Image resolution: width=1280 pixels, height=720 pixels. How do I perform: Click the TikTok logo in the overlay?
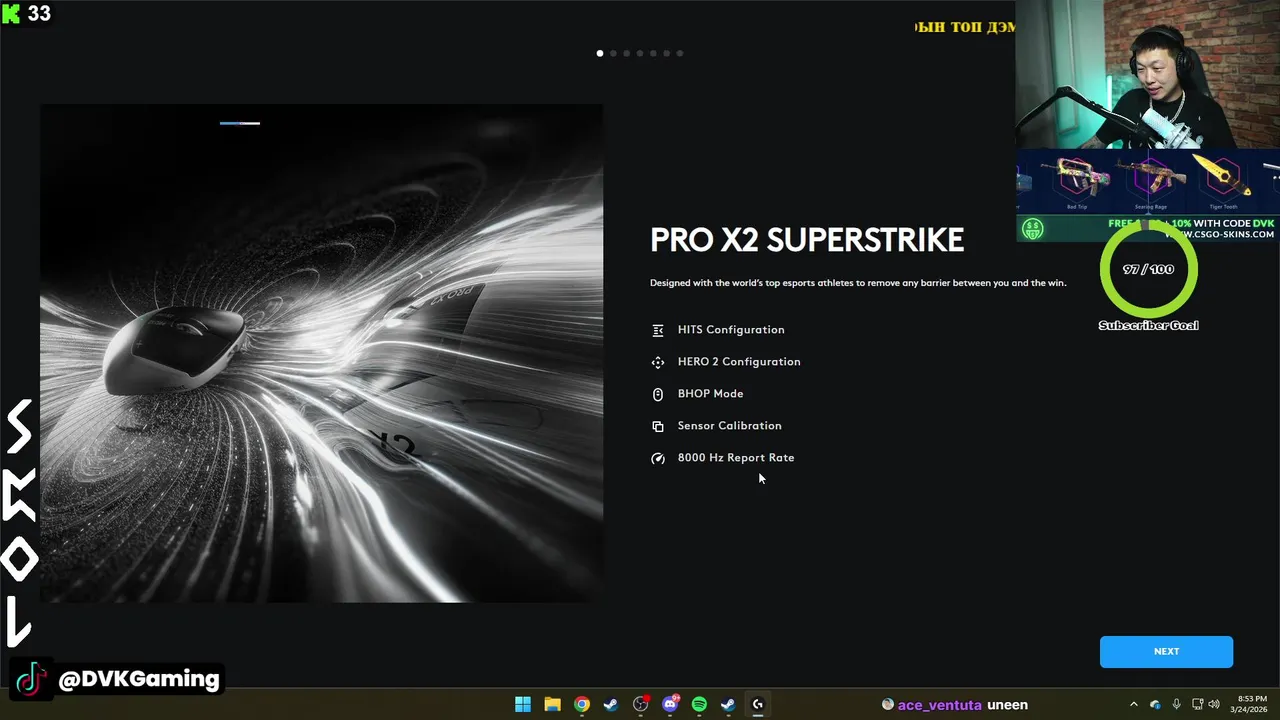[x=31, y=679]
